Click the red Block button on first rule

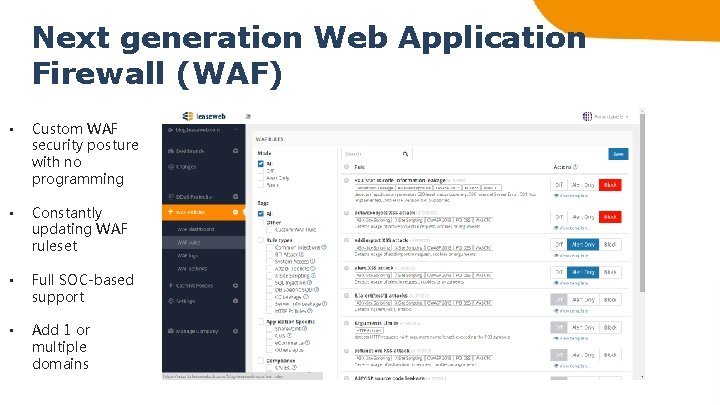tap(610, 185)
